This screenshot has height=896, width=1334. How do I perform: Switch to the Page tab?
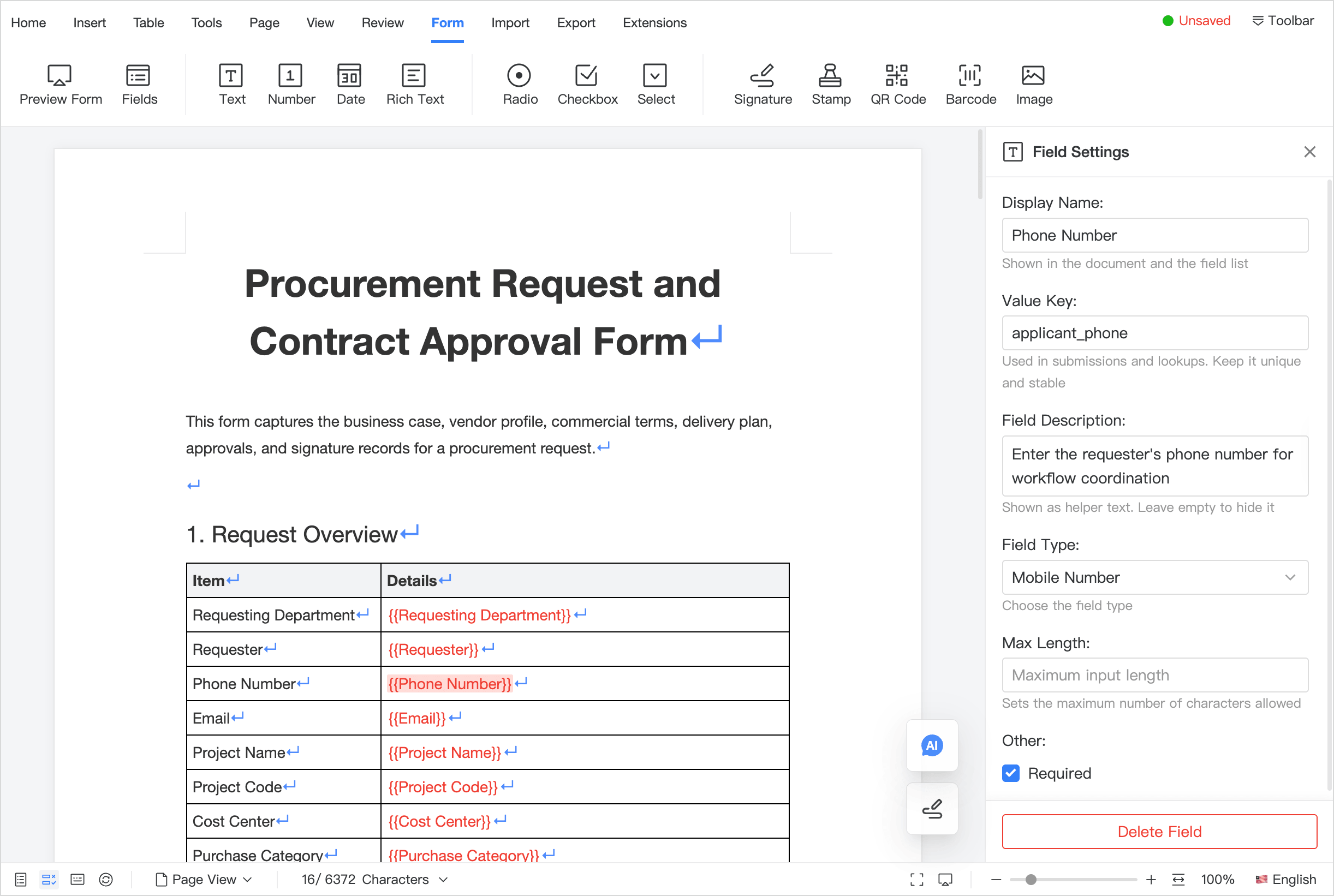264,23
